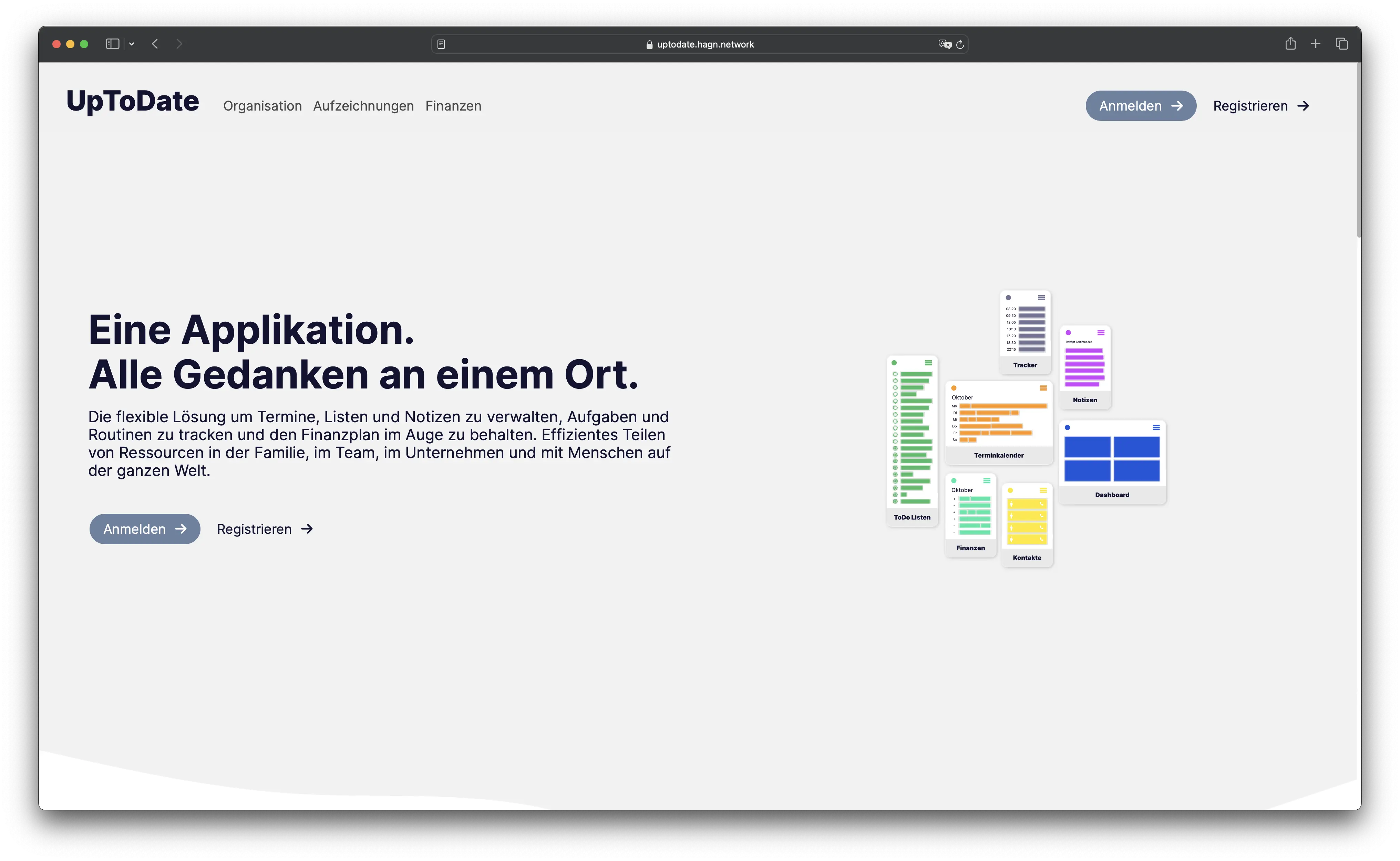This screenshot has height=861, width=1400.
Task: Open the page reader icon in address bar
Action: pyautogui.click(x=441, y=44)
